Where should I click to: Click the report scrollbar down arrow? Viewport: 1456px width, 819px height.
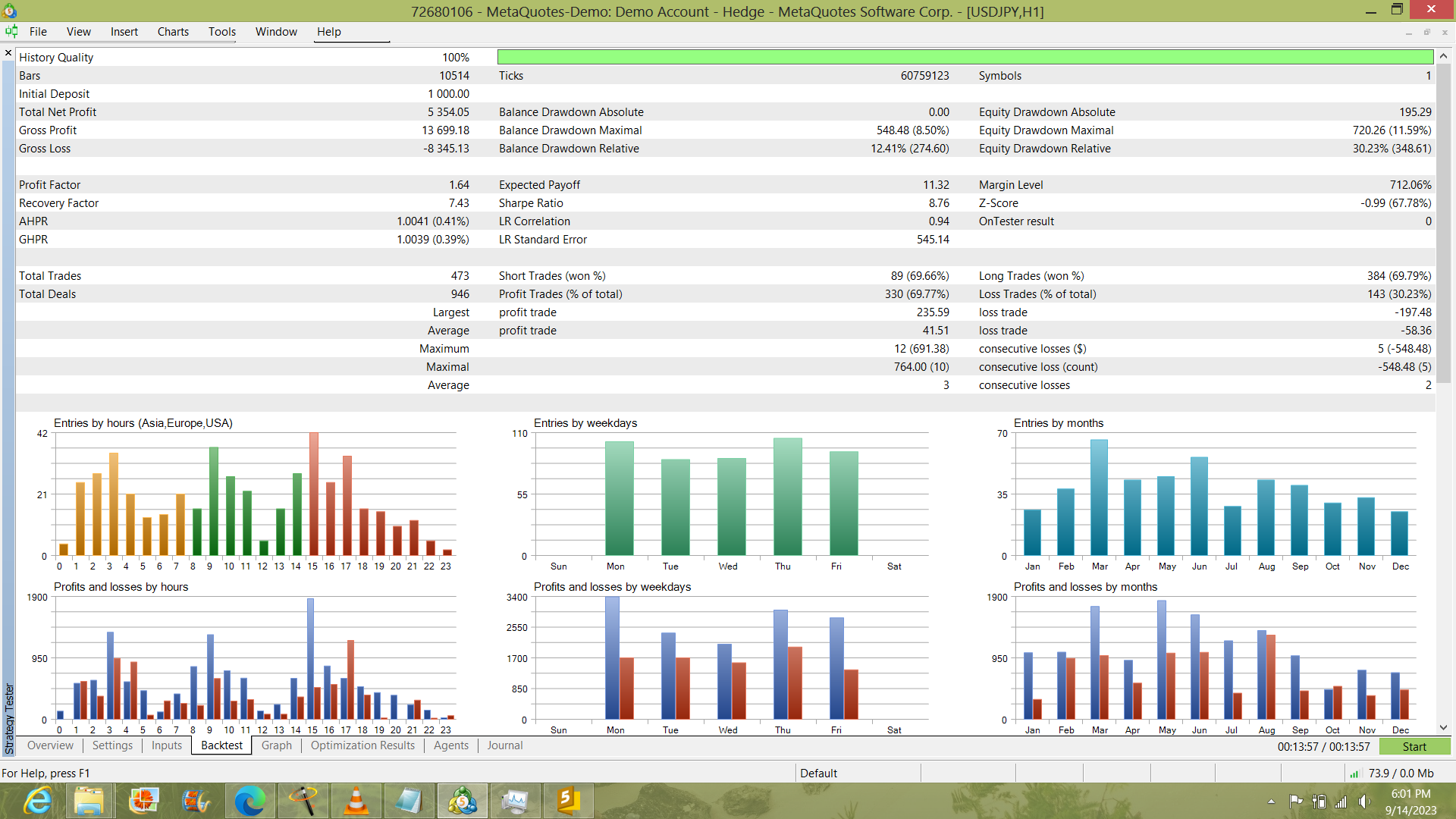point(1443,727)
